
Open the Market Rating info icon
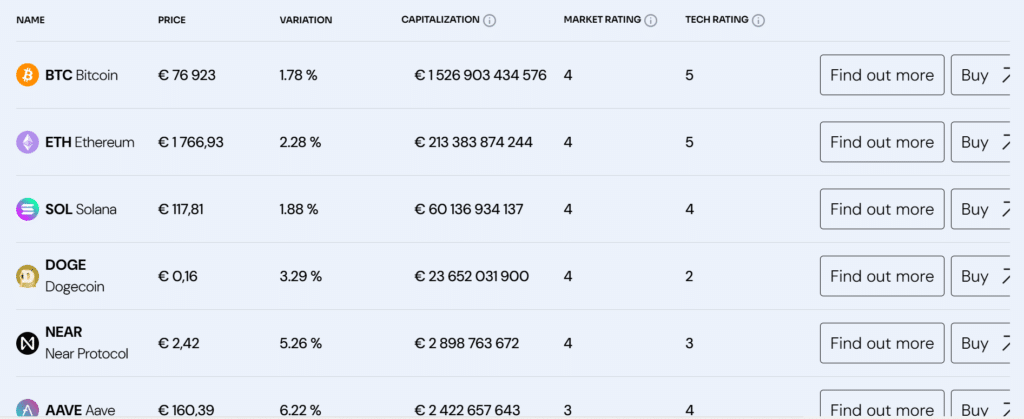[650, 20]
